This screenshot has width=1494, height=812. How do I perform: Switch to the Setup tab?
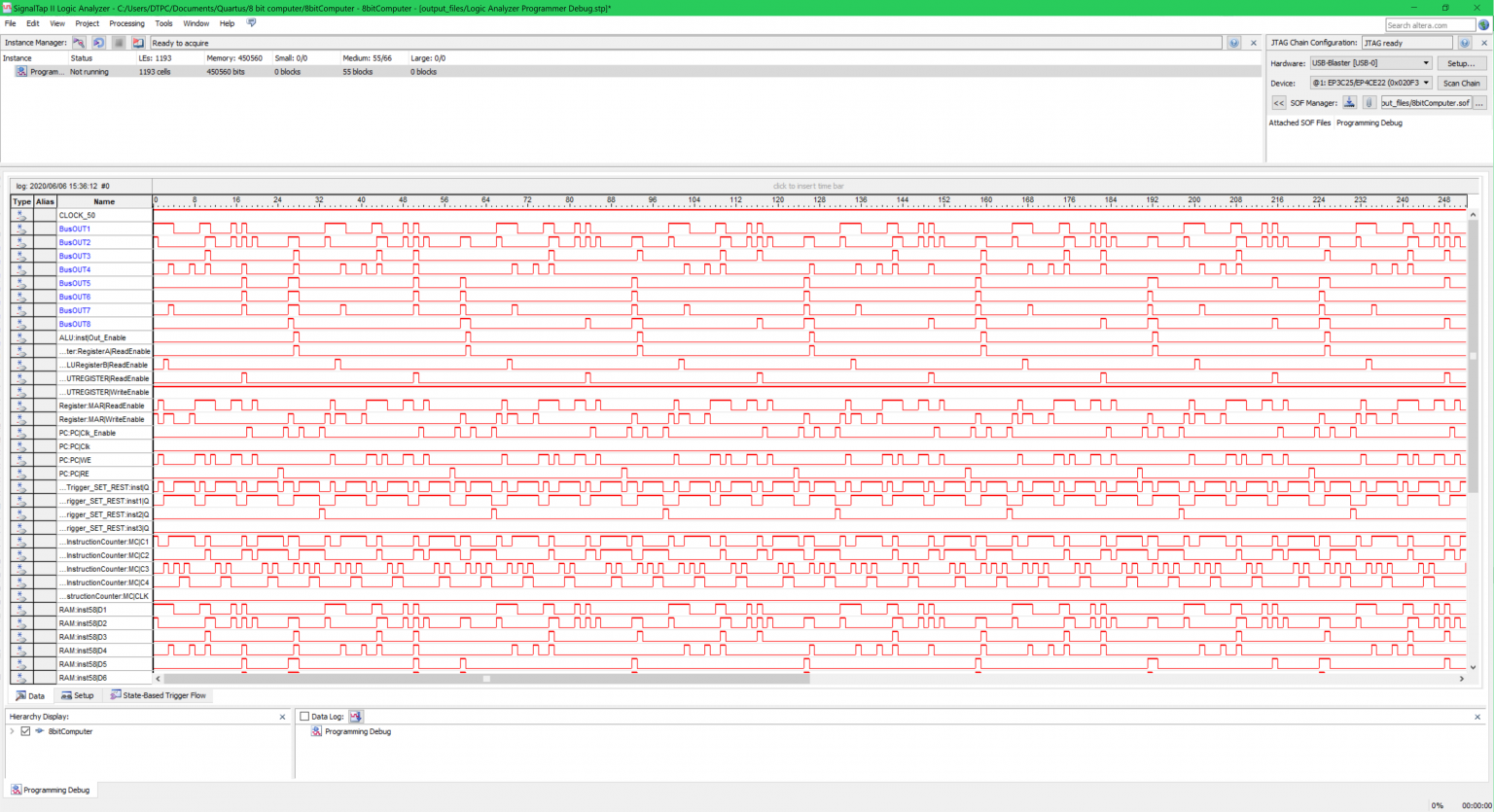(x=78, y=695)
